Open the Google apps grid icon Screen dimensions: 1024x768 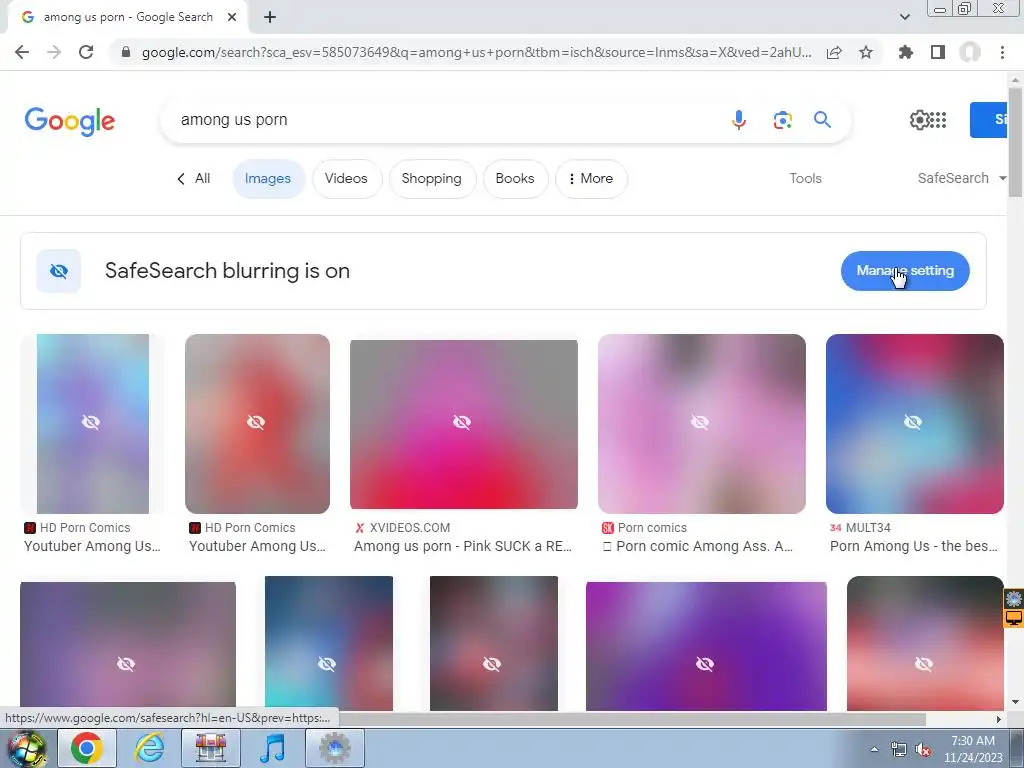pos(938,120)
